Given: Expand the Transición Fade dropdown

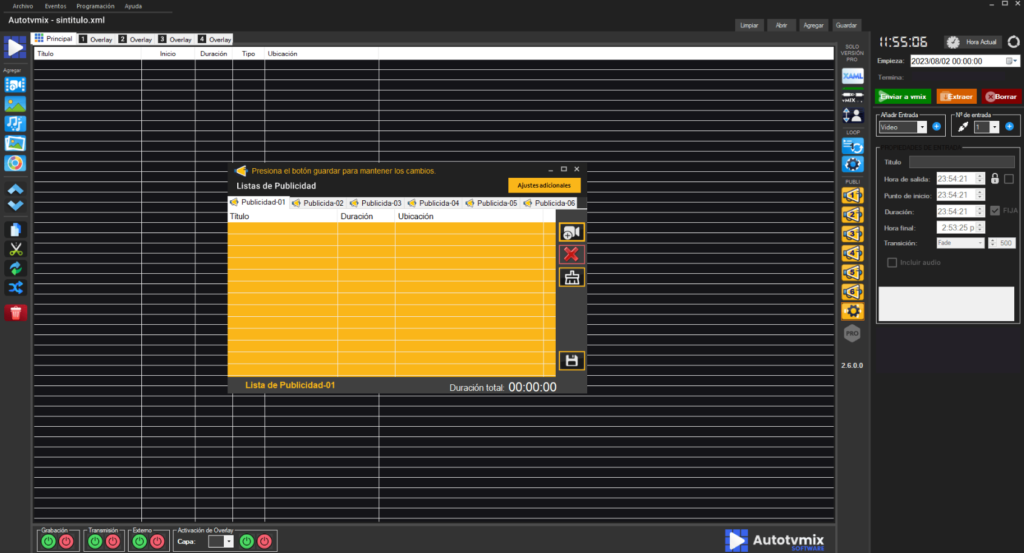Looking at the screenshot, I should coord(959,243).
